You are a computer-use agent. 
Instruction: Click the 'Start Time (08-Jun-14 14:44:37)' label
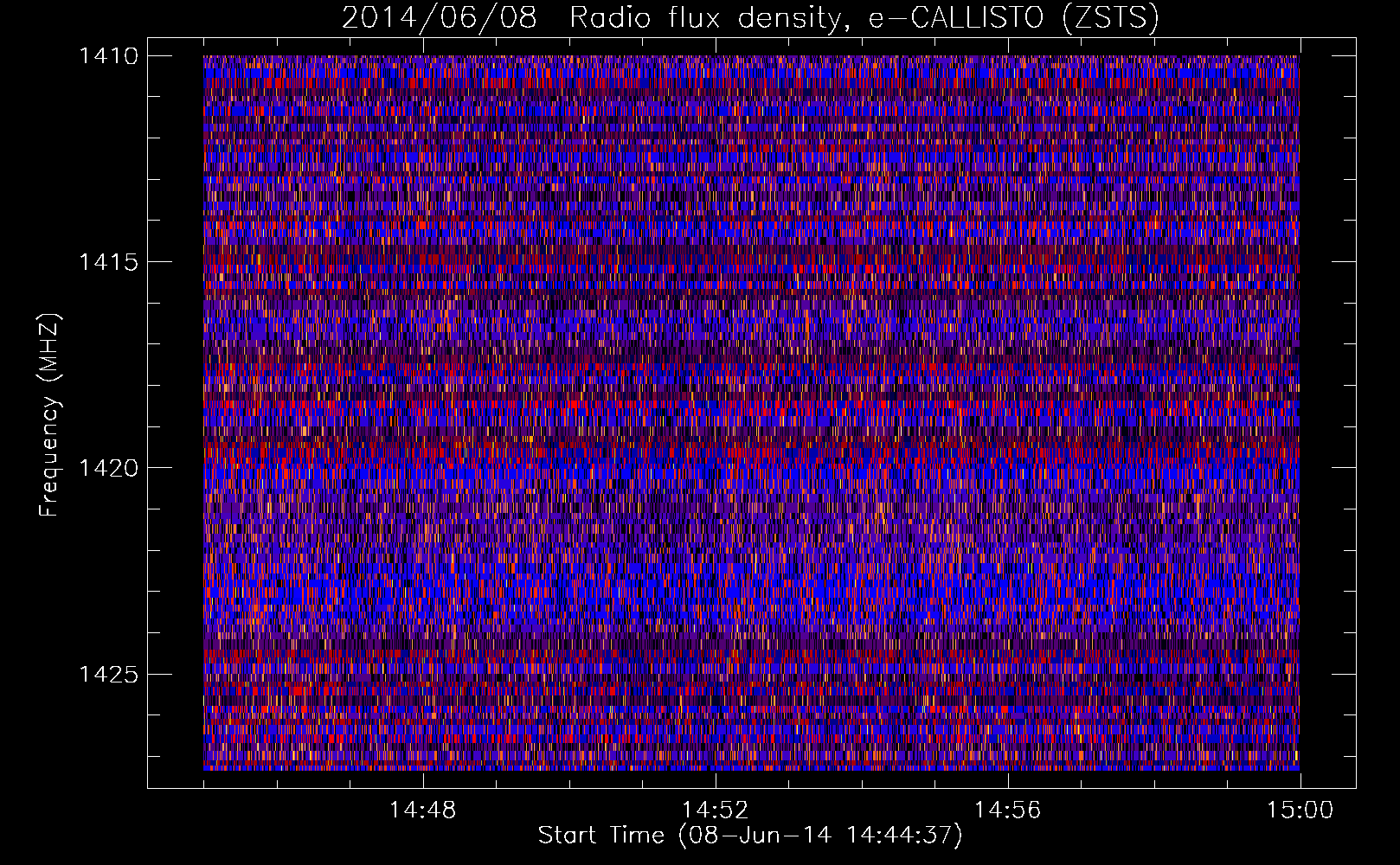point(750,836)
